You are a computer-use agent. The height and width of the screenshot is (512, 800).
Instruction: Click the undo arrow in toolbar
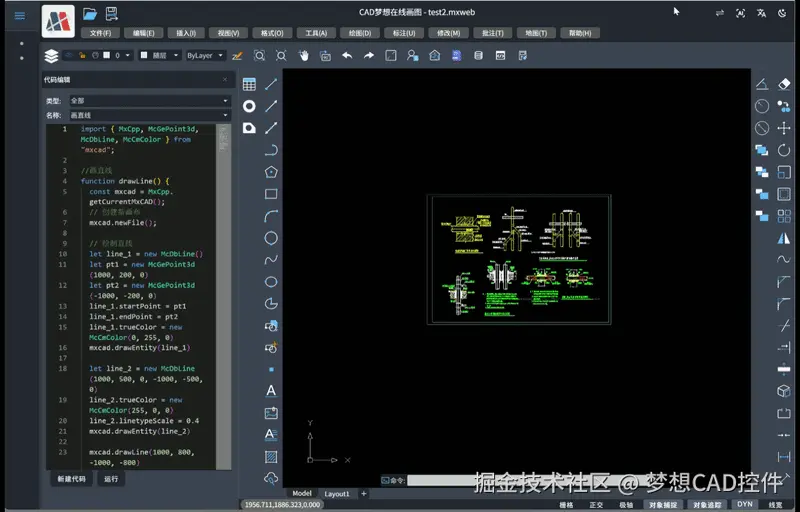(347, 56)
